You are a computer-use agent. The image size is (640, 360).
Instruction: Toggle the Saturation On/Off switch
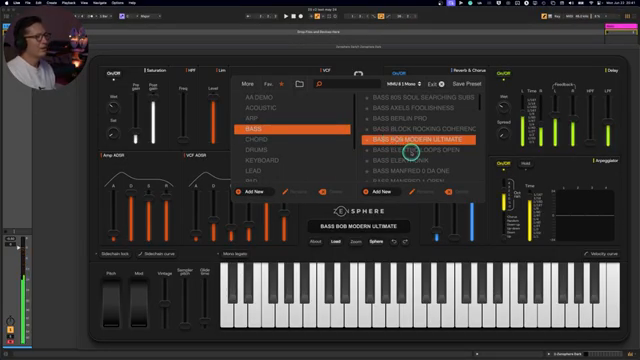tap(113, 73)
